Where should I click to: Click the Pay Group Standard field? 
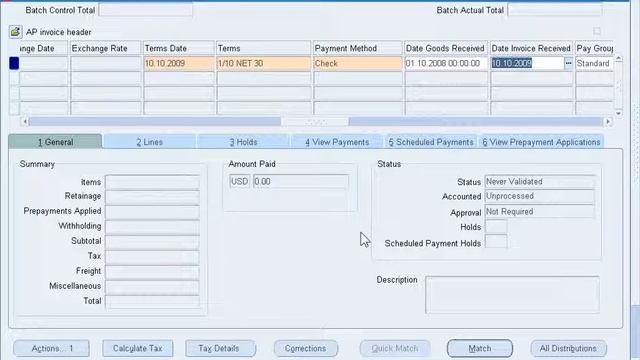click(x=594, y=63)
